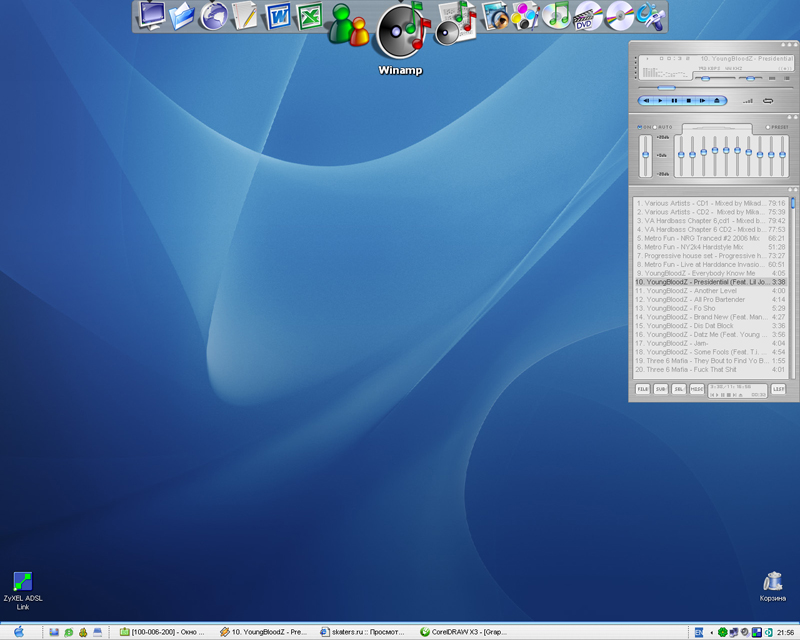Open Winamp from the dock
Viewport: 800px width, 640px height.
(399, 30)
